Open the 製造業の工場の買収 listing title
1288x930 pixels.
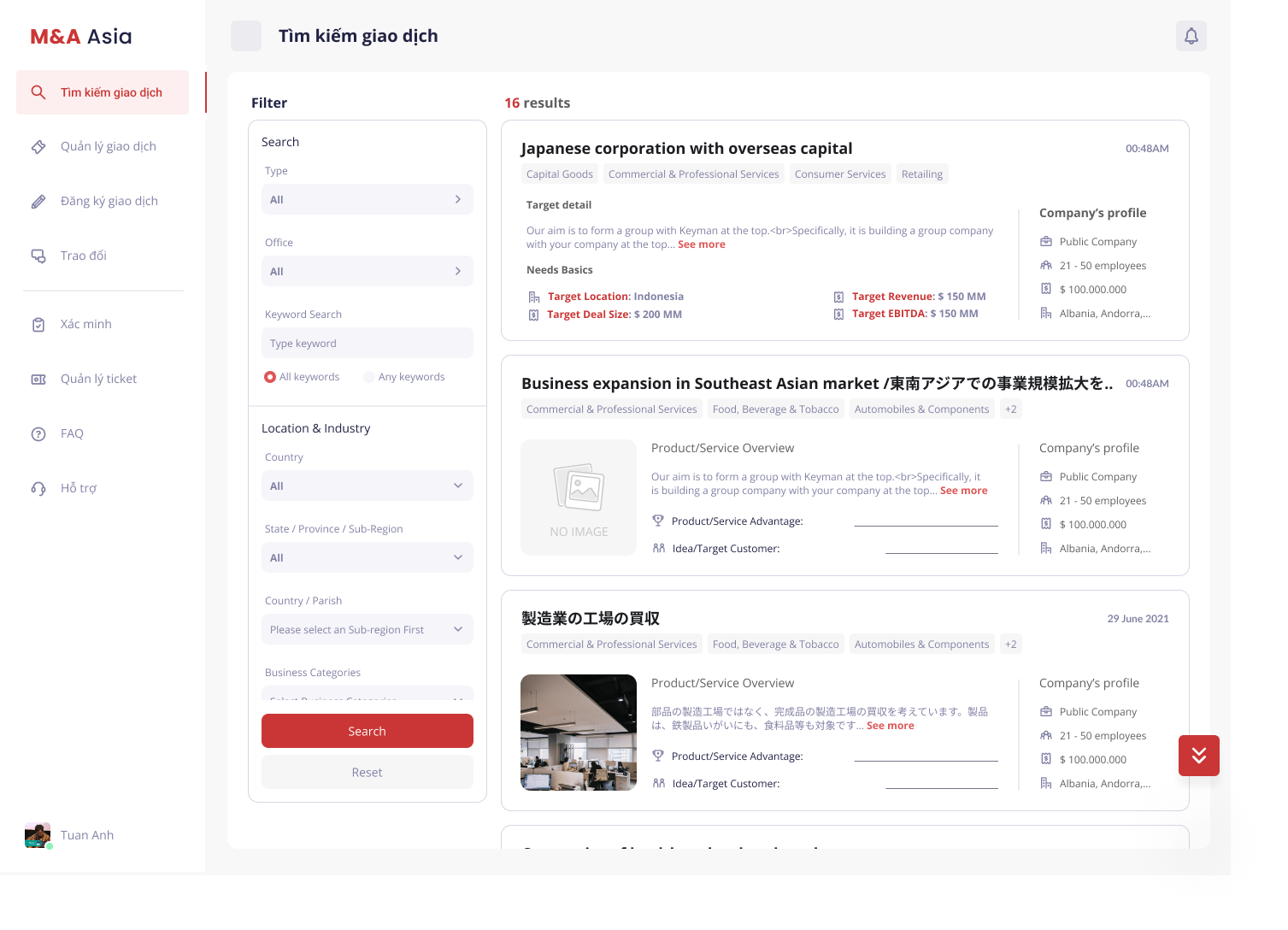tap(591, 619)
